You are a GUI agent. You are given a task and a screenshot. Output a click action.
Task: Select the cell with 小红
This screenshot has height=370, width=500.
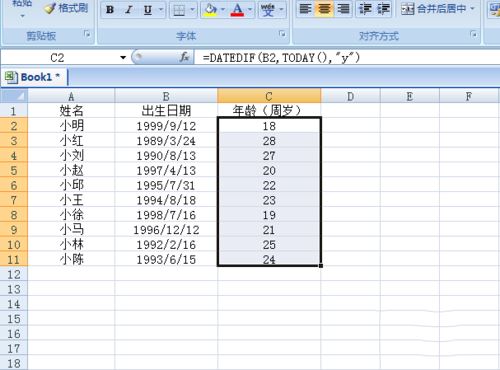point(71,140)
